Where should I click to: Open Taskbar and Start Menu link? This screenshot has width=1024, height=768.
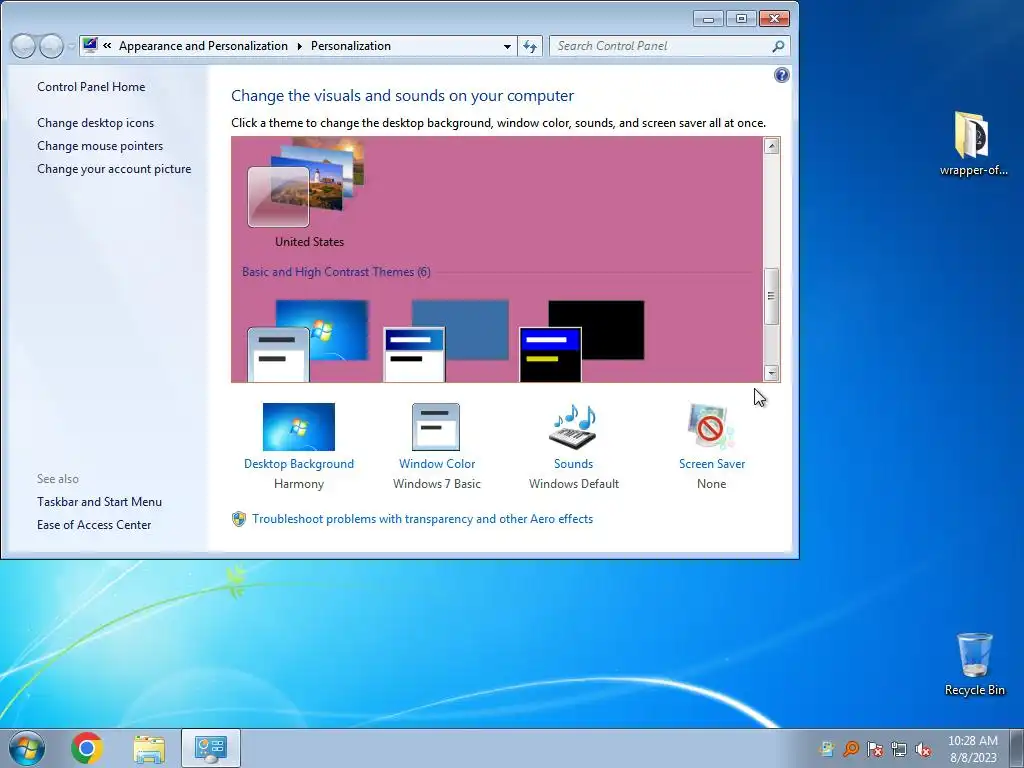pos(99,502)
